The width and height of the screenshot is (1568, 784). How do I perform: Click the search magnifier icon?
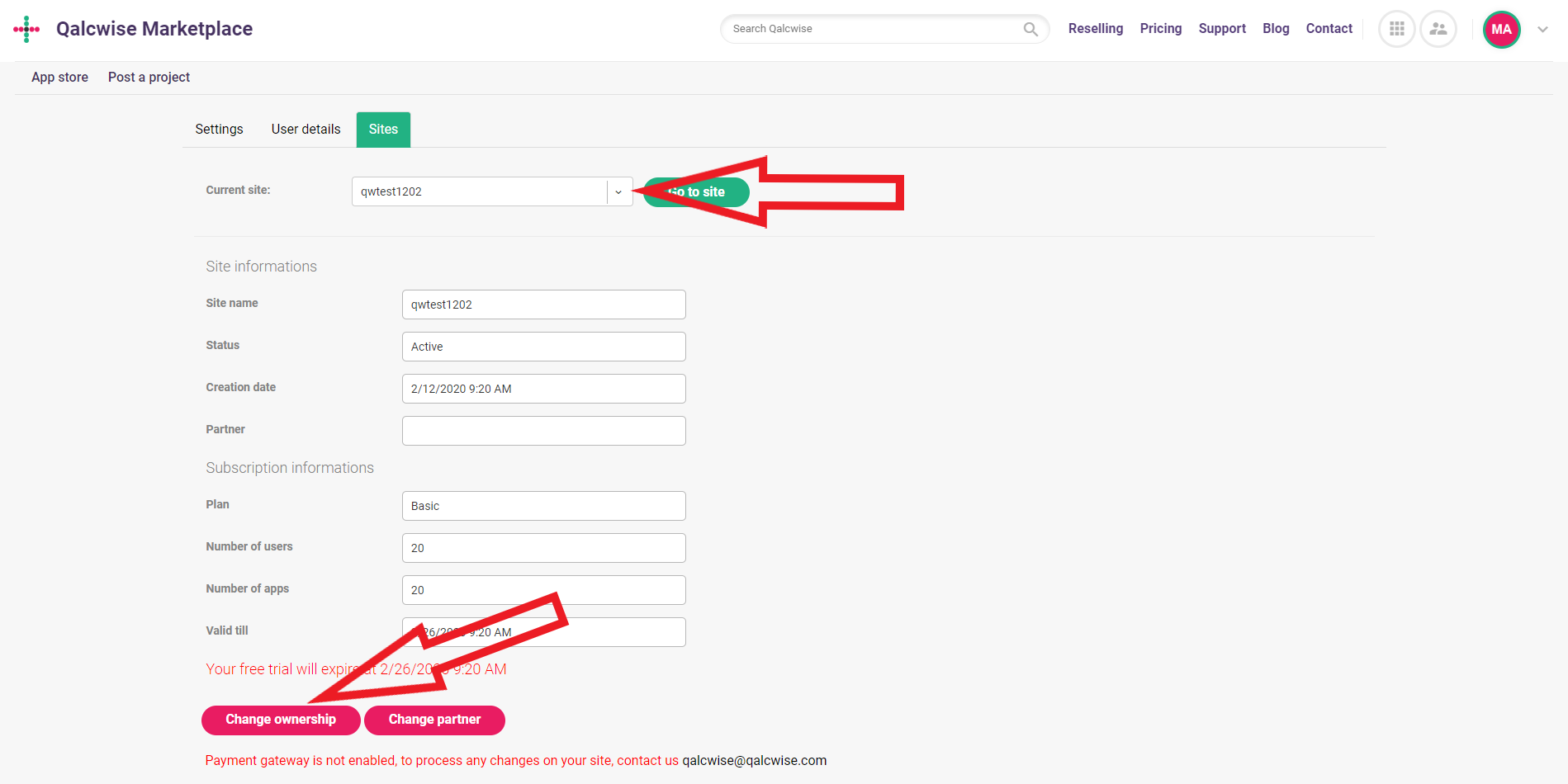tap(1030, 29)
